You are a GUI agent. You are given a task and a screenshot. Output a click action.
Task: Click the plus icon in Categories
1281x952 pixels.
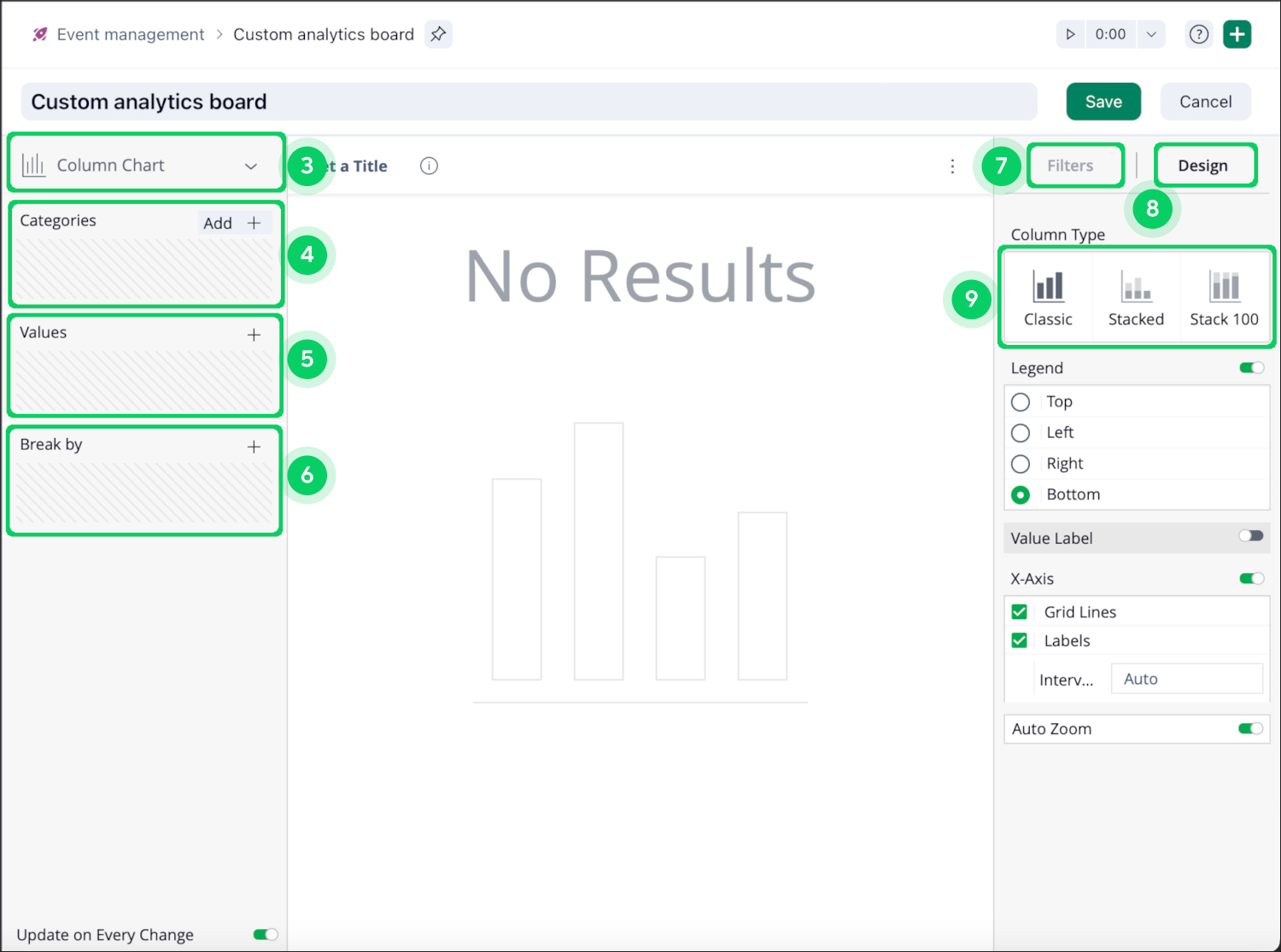coord(254,223)
